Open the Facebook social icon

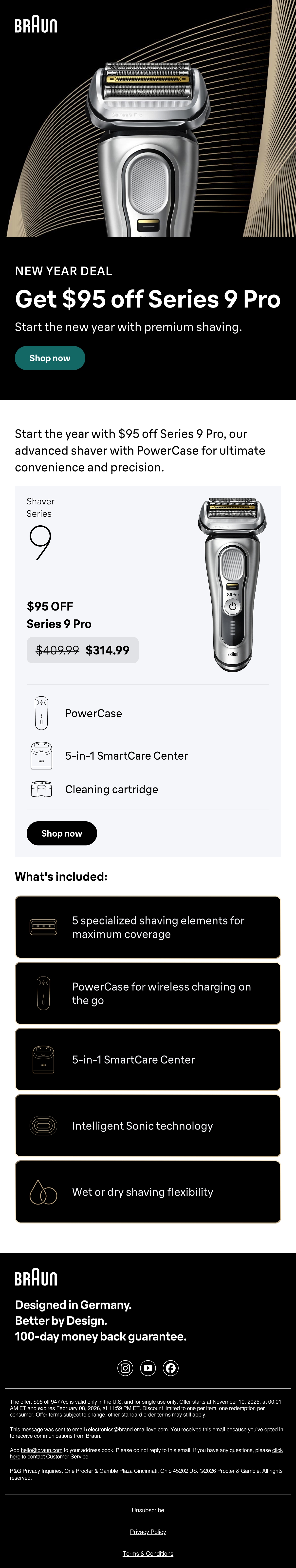[x=170, y=1368]
